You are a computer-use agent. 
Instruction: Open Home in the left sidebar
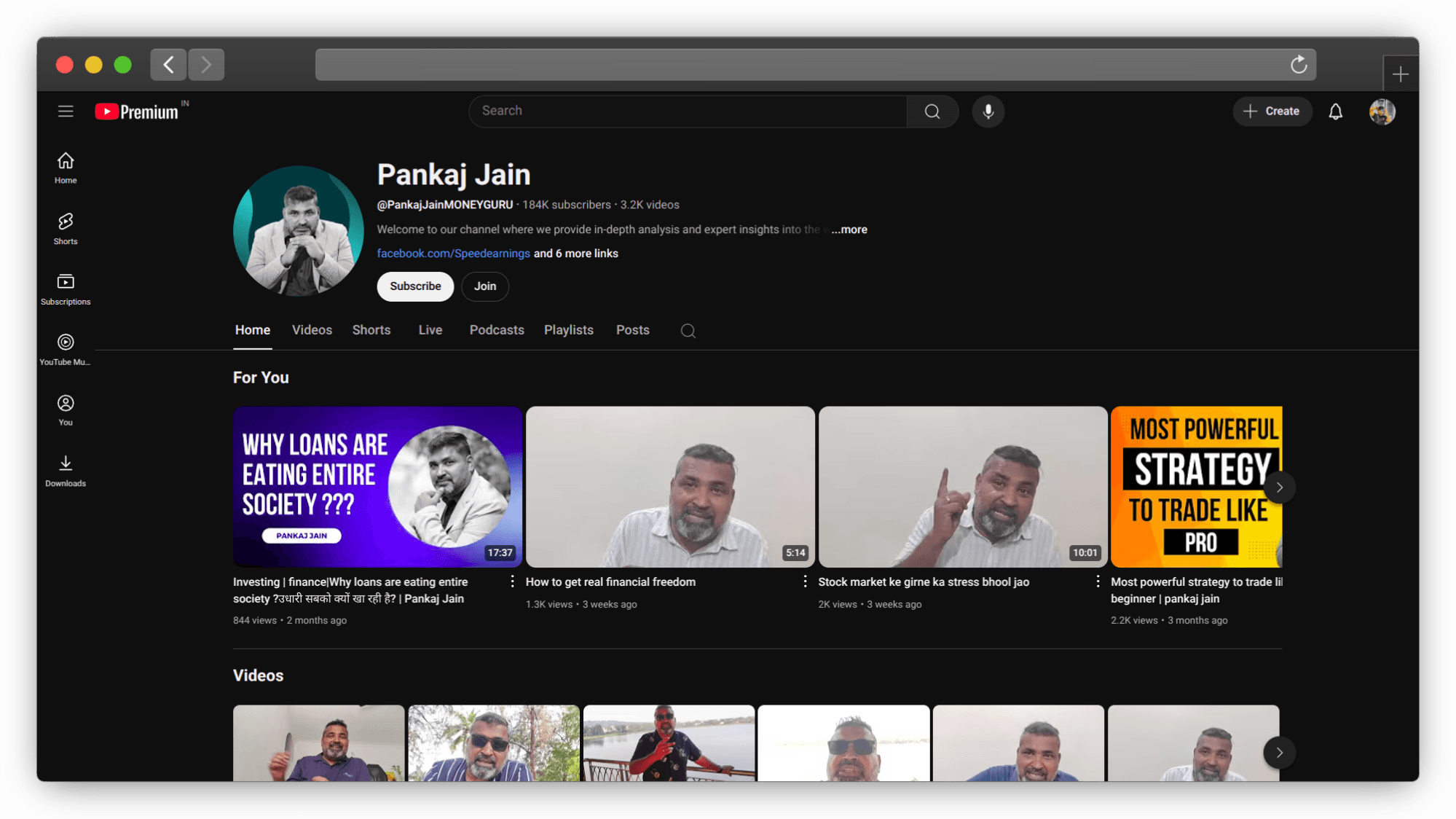[x=66, y=168]
